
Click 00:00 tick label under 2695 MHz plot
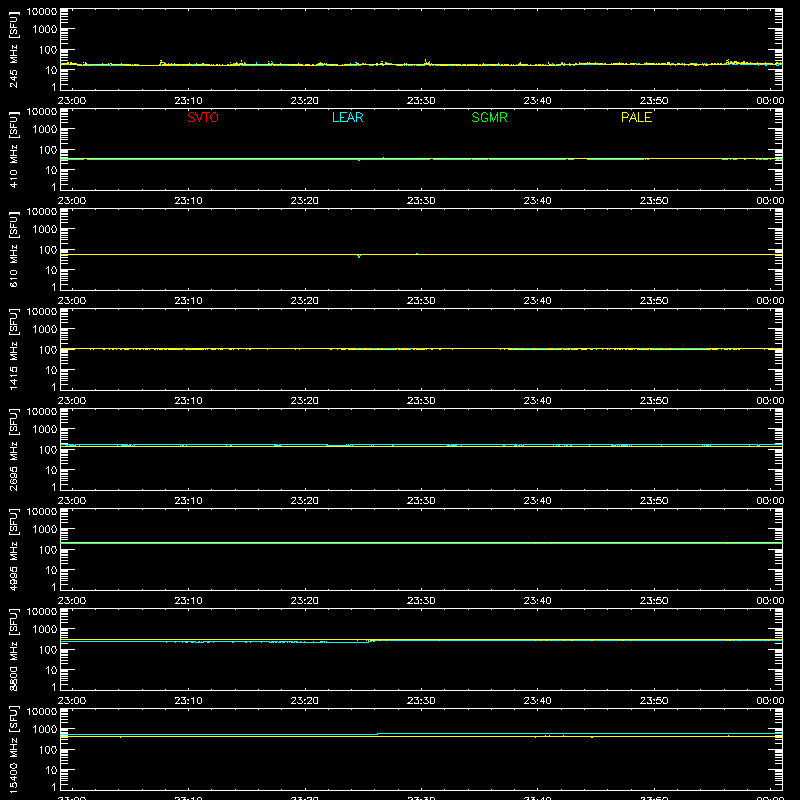pyautogui.click(x=770, y=501)
